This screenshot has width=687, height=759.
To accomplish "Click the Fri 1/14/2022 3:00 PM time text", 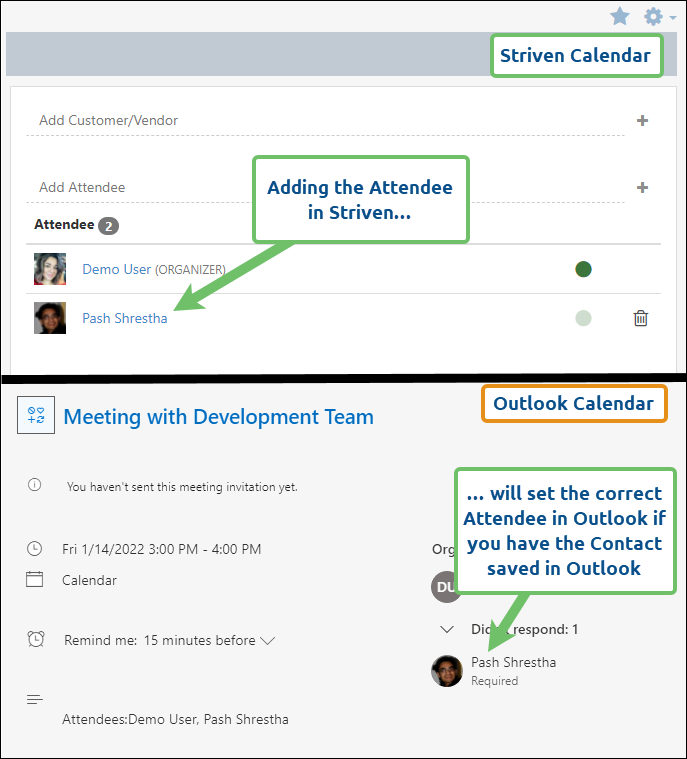I will [x=162, y=549].
